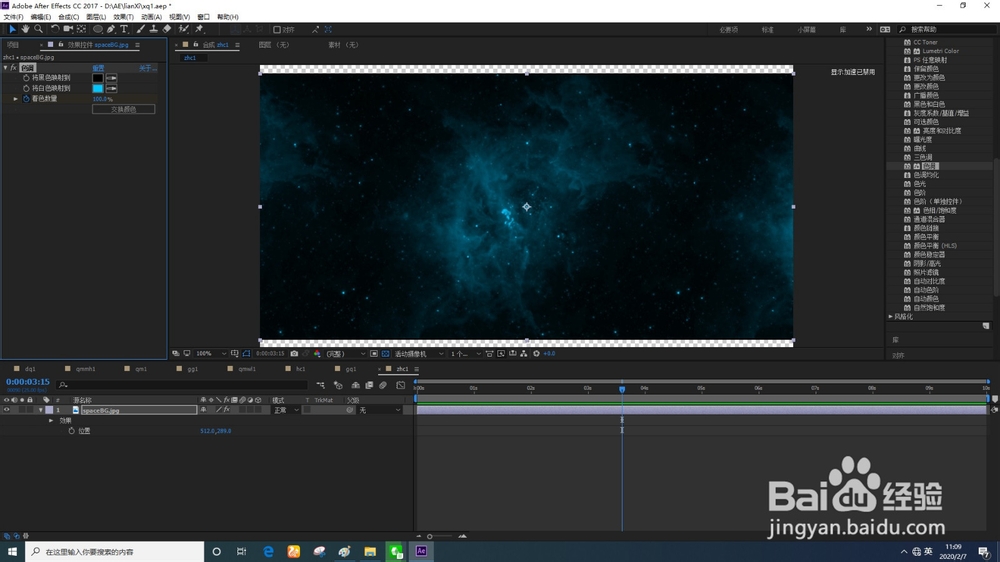The height and width of the screenshot is (562, 1000).
Task: Open the layer blending mode 正常 dropdown
Action: tap(286, 410)
